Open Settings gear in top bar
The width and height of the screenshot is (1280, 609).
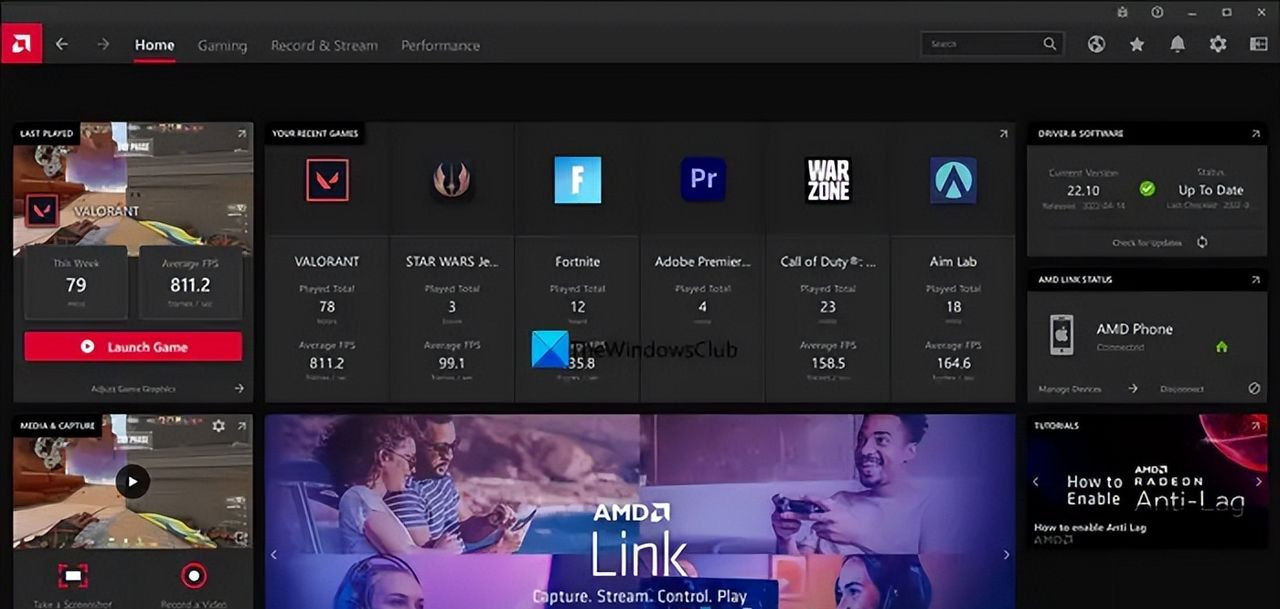(x=1218, y=44)
